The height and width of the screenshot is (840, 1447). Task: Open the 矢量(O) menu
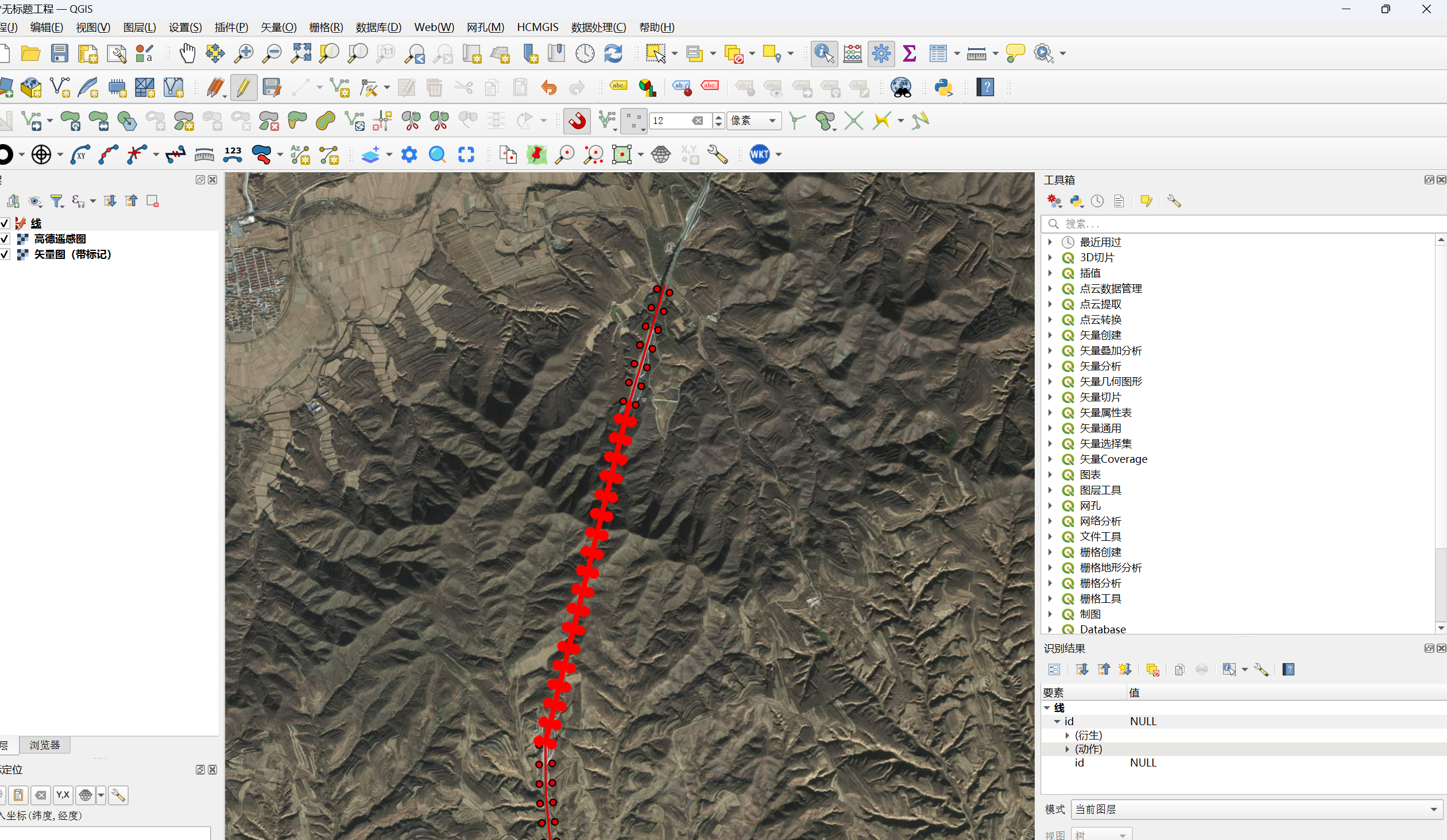click(x=278, y=27)
